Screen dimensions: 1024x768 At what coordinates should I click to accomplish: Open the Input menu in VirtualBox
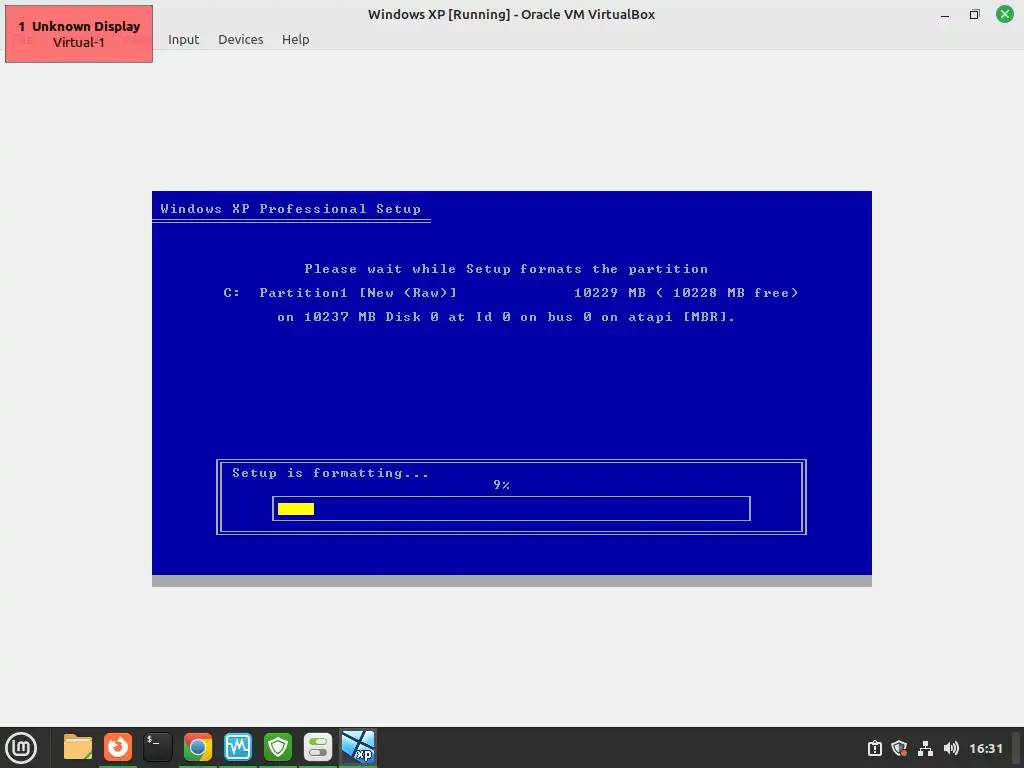tap(184, 39)
